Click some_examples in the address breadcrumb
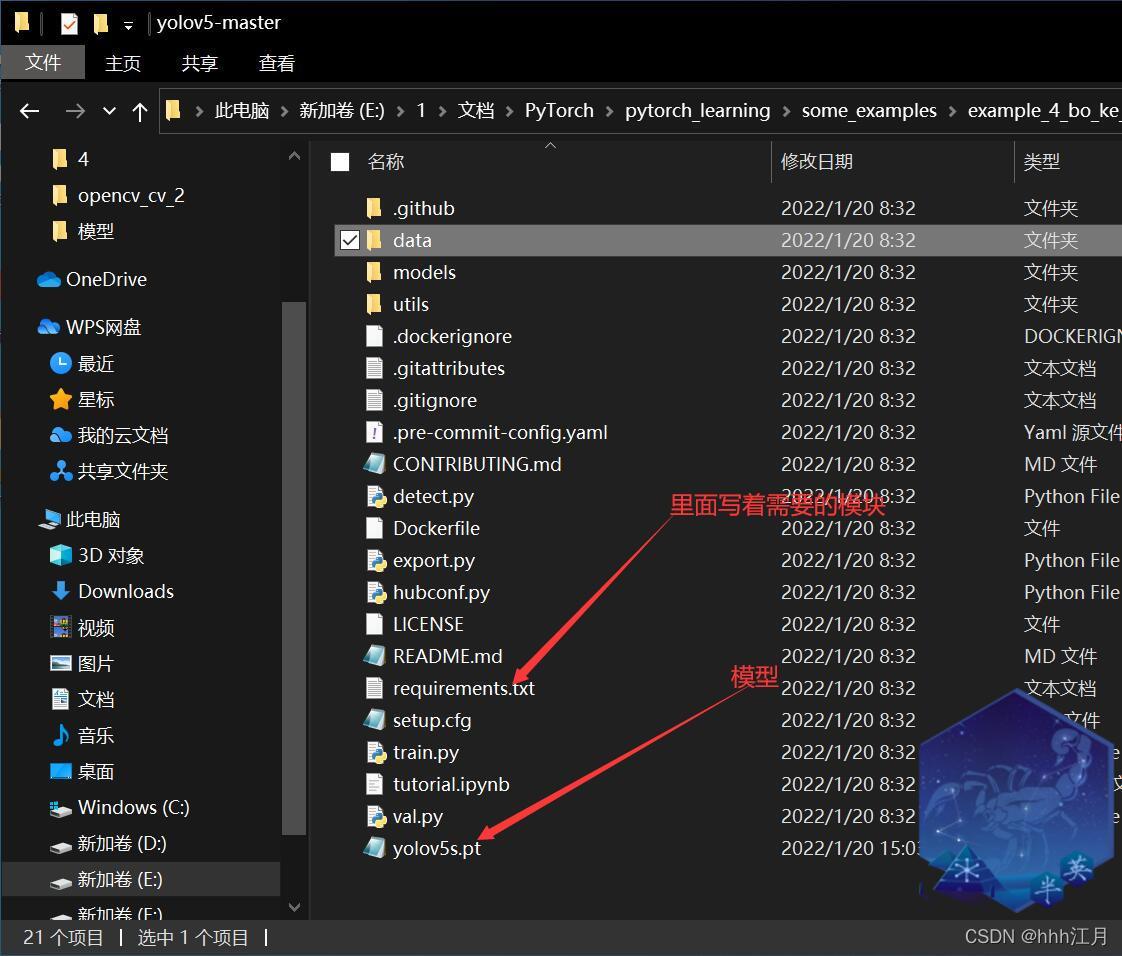 (x=869, y=111)
